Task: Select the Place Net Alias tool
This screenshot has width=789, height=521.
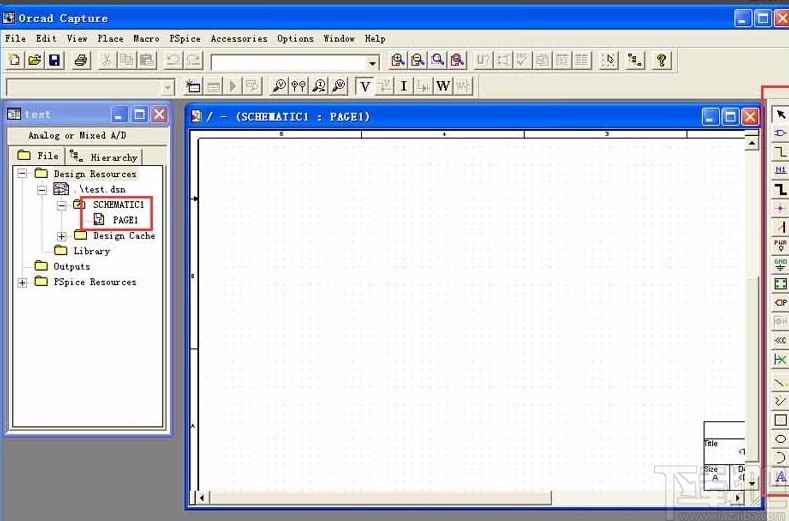Action: (x=780, y=171)
